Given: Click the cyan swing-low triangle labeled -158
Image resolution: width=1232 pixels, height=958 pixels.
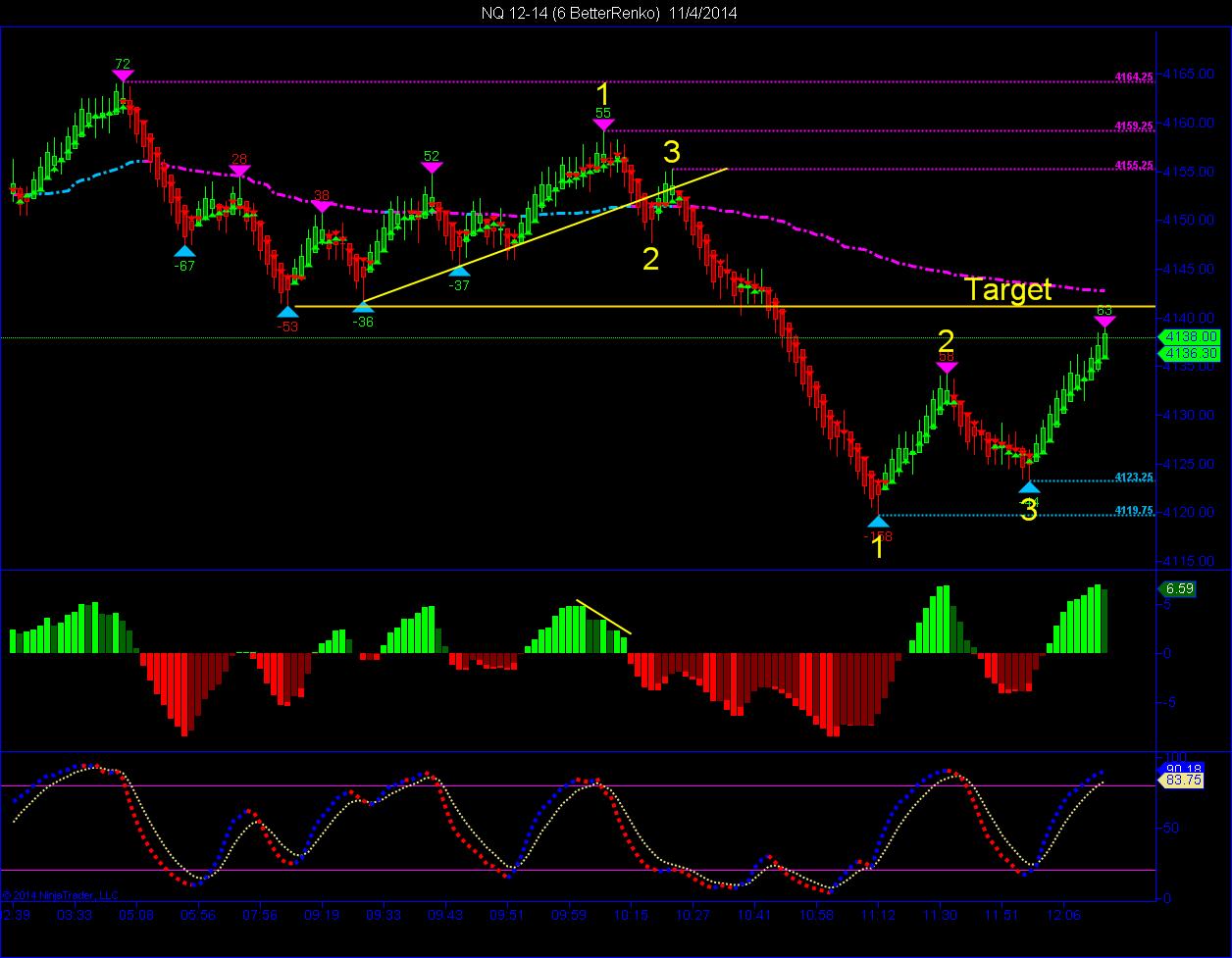Looking at the screenshot, I should tap(878, 522).
